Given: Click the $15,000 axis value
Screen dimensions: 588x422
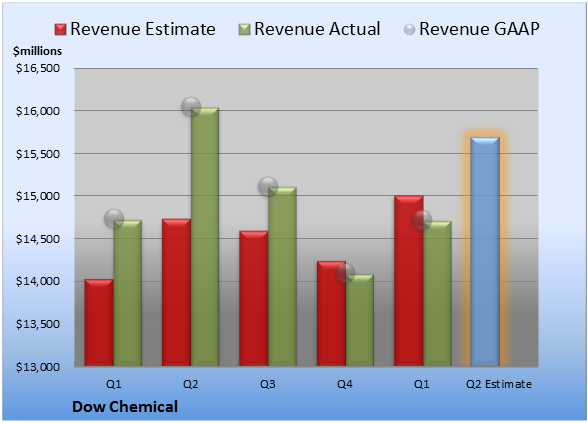Looking at the screenshot, I should click(x=38, y=196).
